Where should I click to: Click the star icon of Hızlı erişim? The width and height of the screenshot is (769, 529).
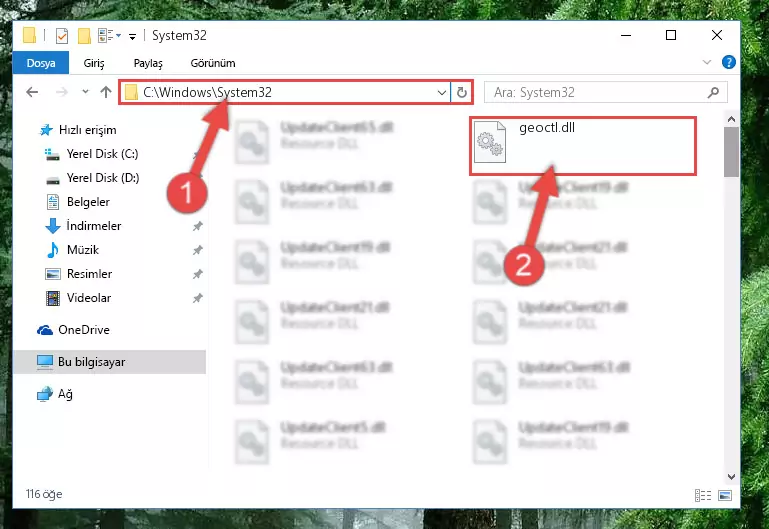click(x=46, y=130)
